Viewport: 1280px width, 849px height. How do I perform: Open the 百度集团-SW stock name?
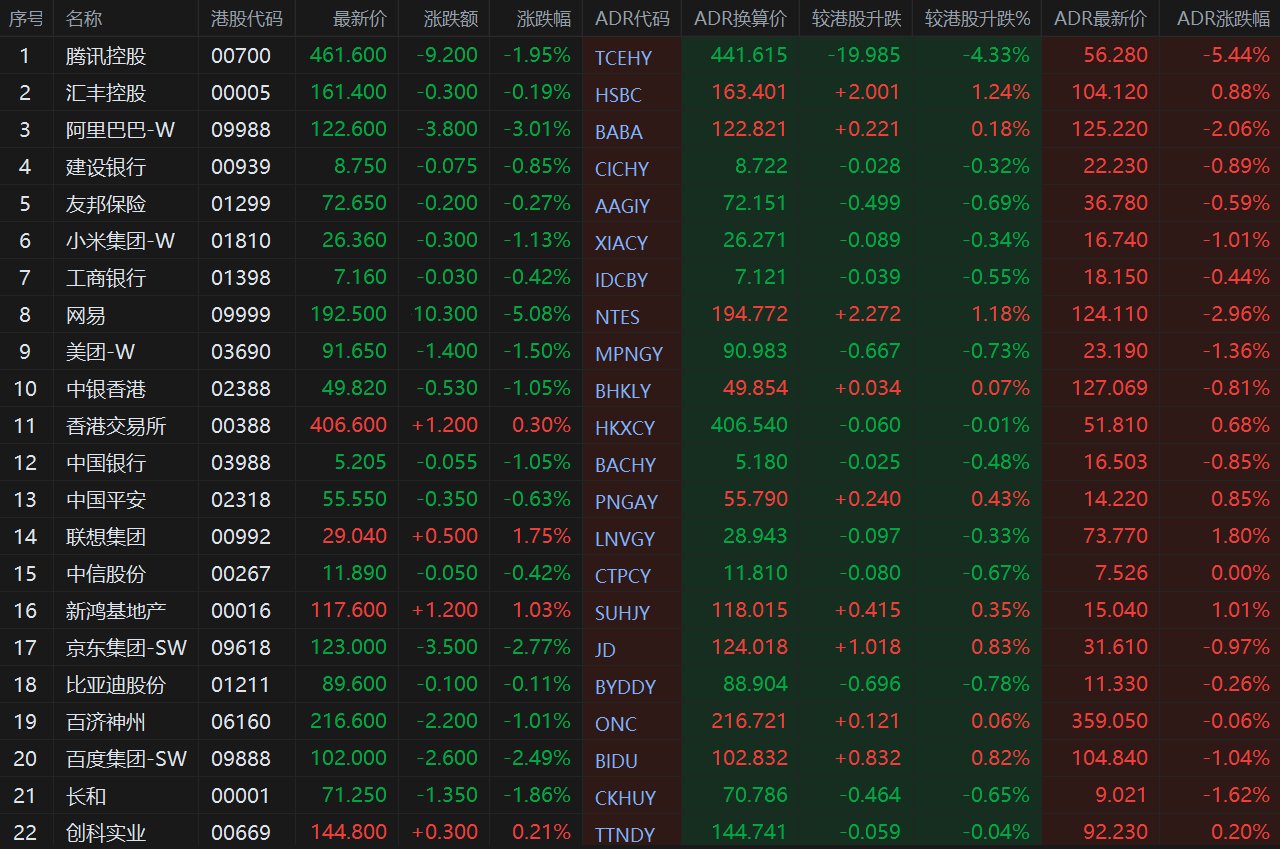click(x=127, y=759)
